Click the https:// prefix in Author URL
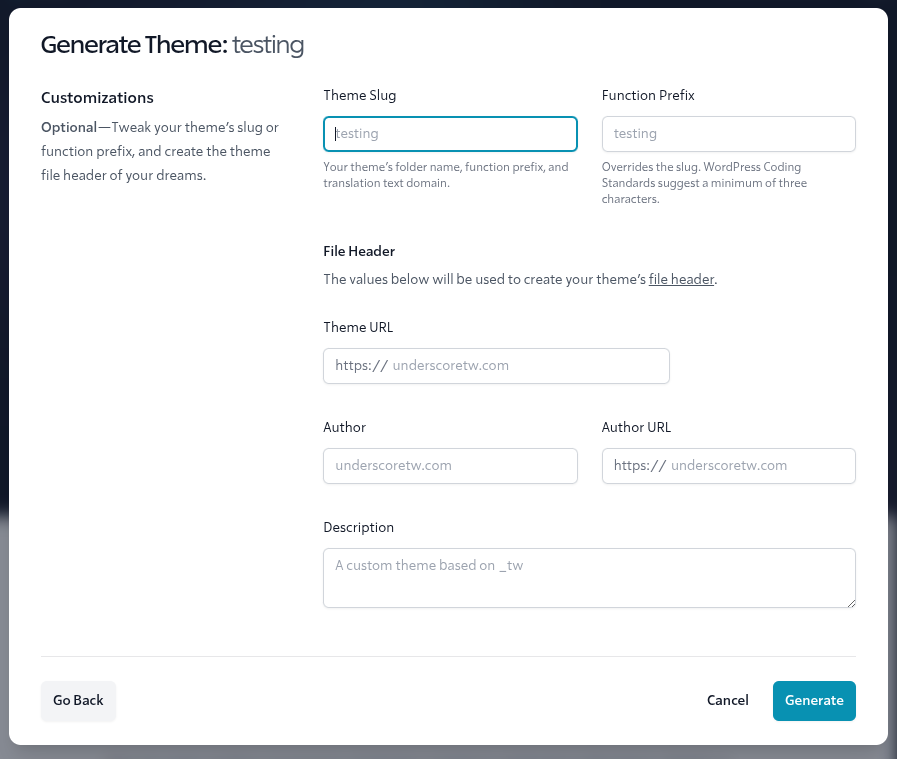This screenshot has width=897, height=759. (639, 466)
